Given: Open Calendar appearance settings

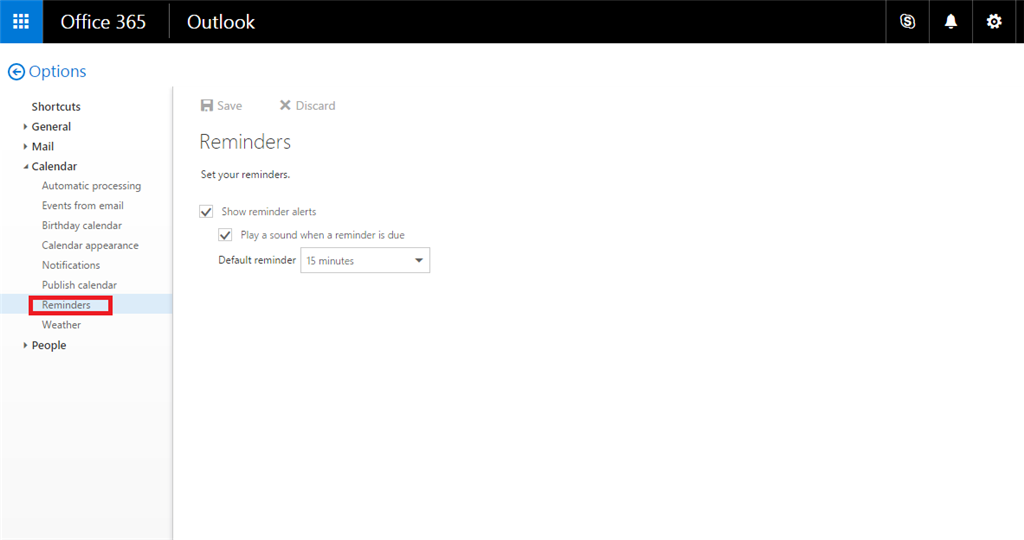Looking at the screenshot, I should click(x=90, y=246).
